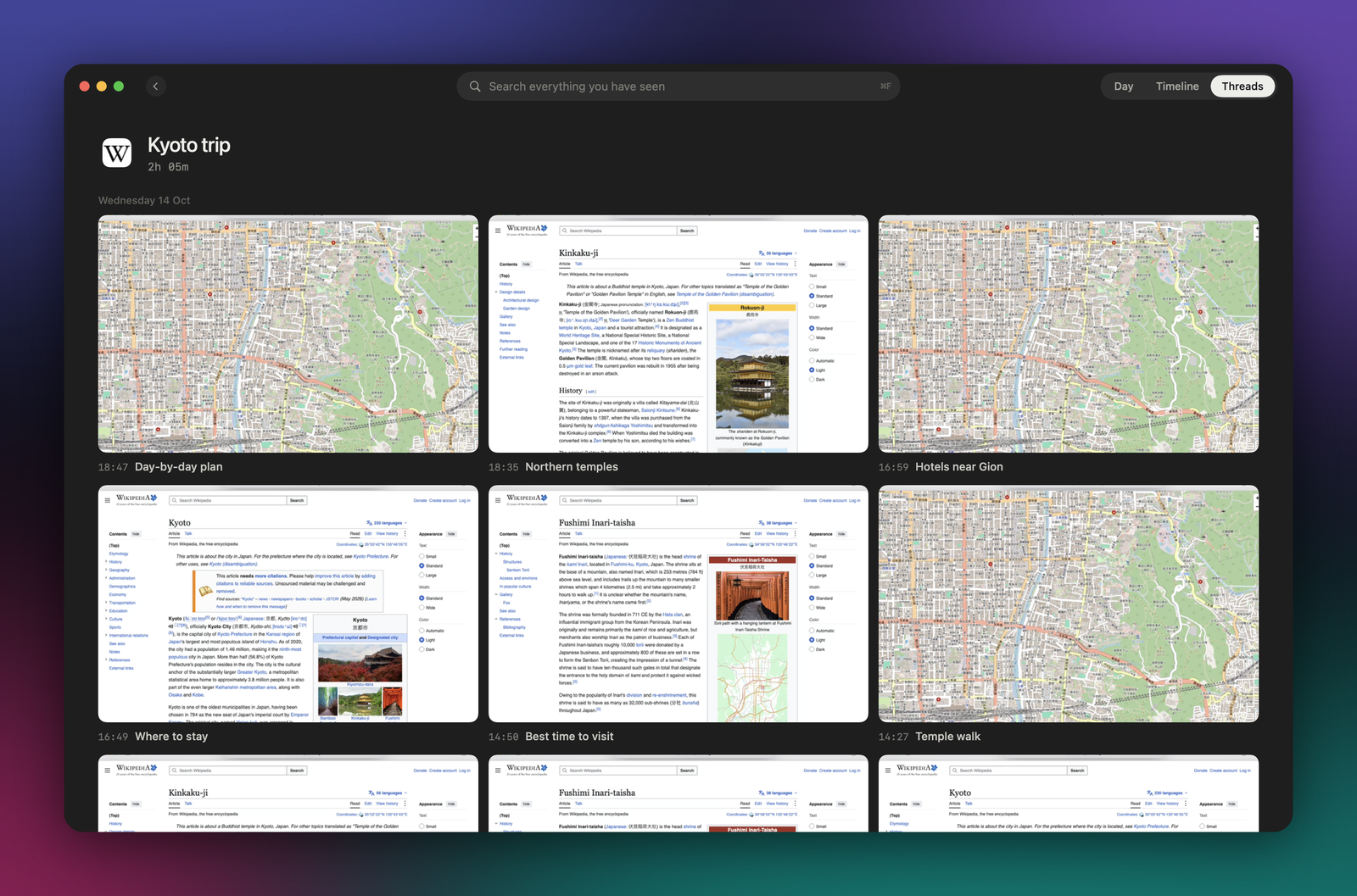Maximize the window with the green button
The image size is (1357, 896).
[x=119, y=86]
